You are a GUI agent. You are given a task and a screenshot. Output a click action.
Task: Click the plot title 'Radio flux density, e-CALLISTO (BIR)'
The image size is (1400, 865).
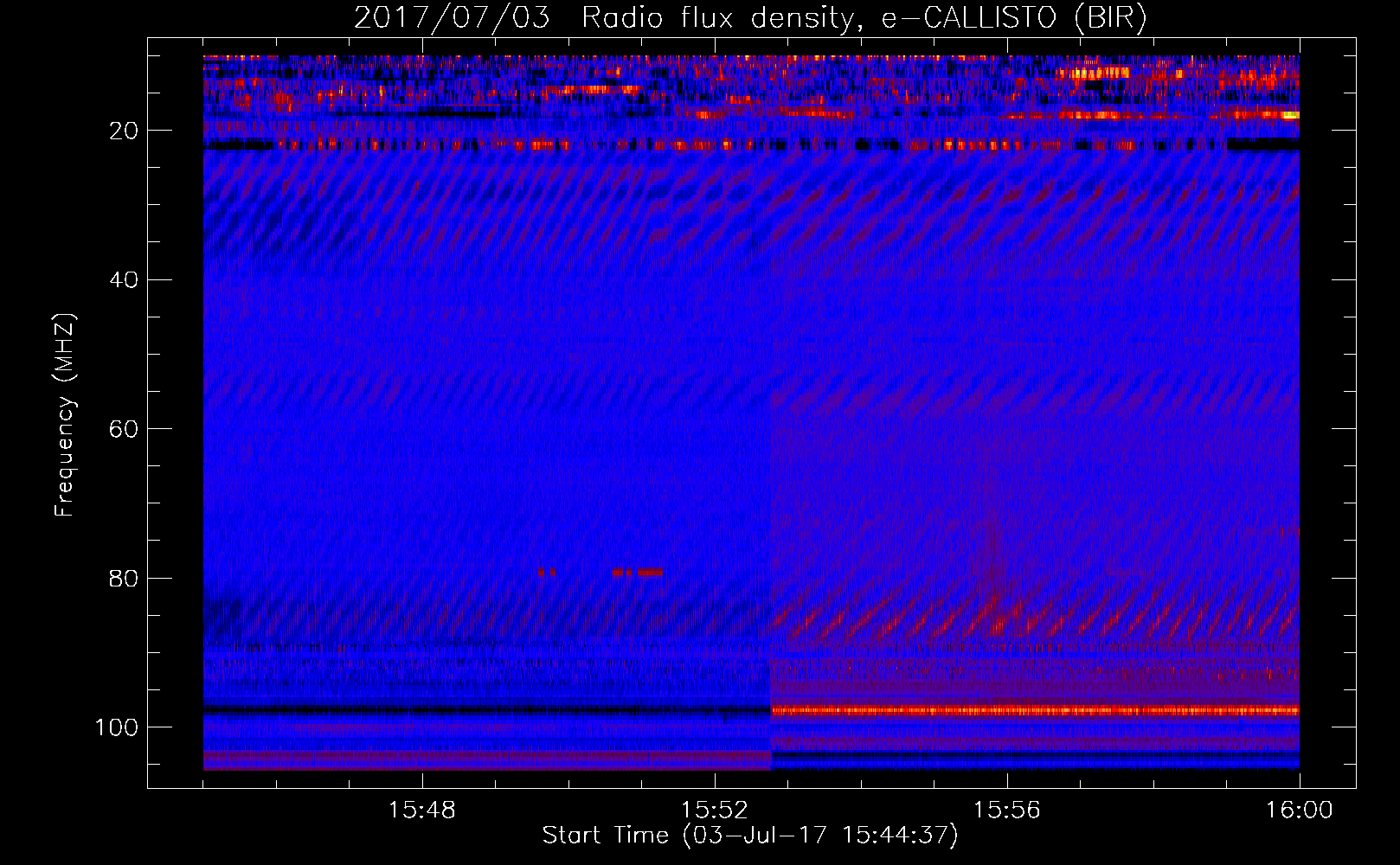point(864,18)
